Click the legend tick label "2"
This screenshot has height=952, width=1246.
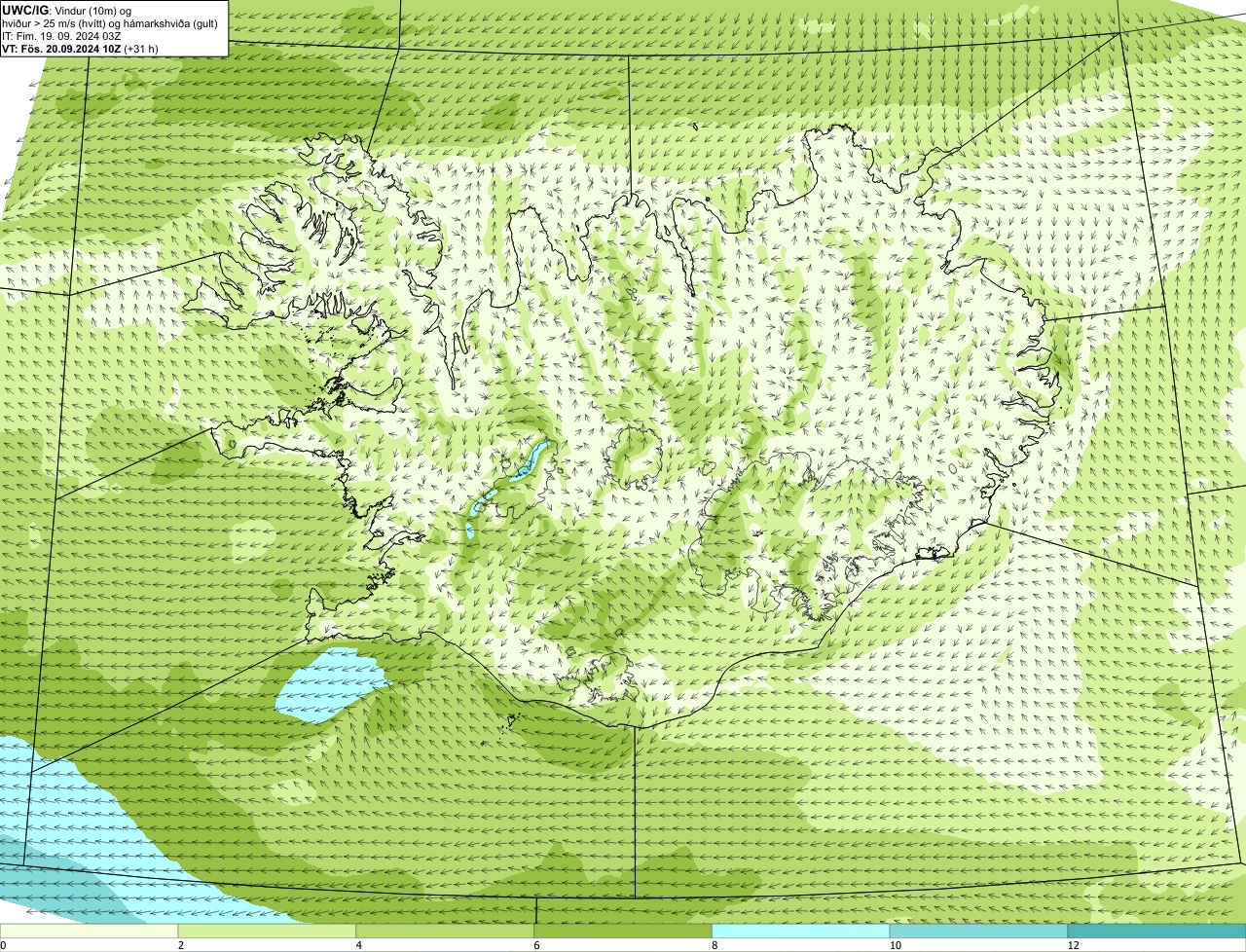tap(181, 945)
